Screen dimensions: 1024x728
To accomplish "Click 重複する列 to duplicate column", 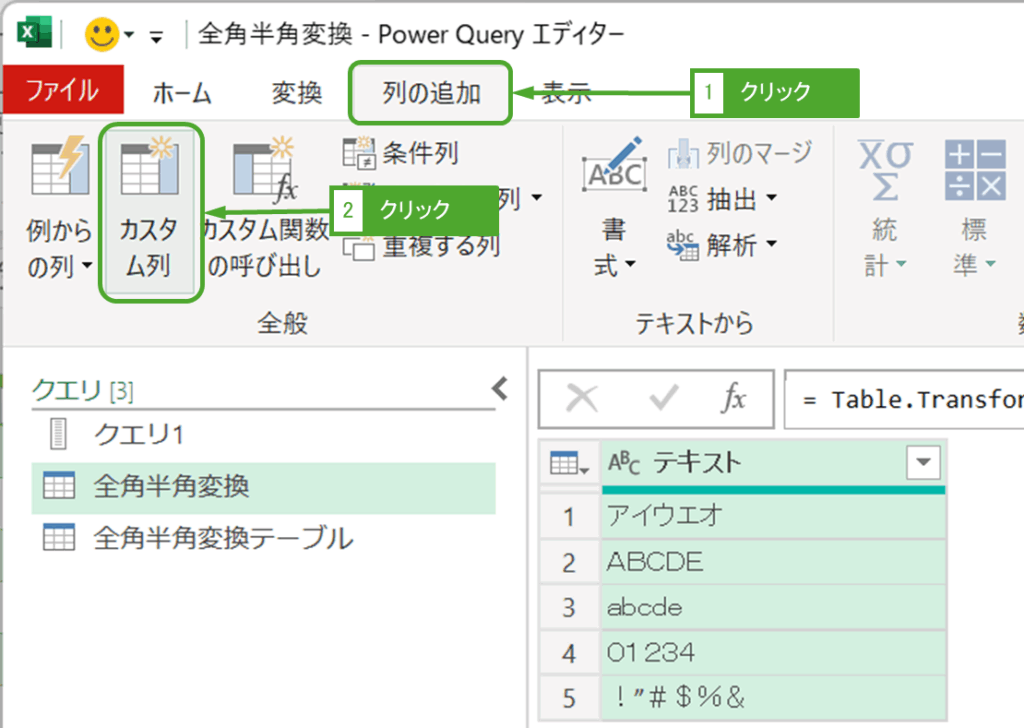I will pyautogui.click(x=422, y=247).
